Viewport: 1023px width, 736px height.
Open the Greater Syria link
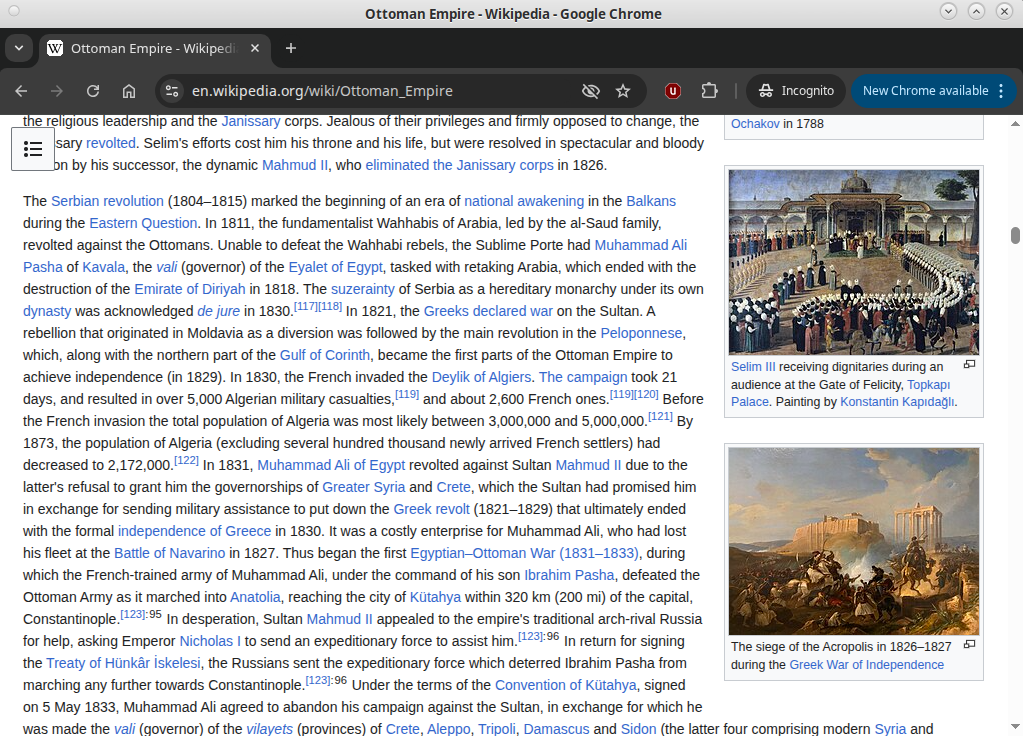(x=363, y=487)
